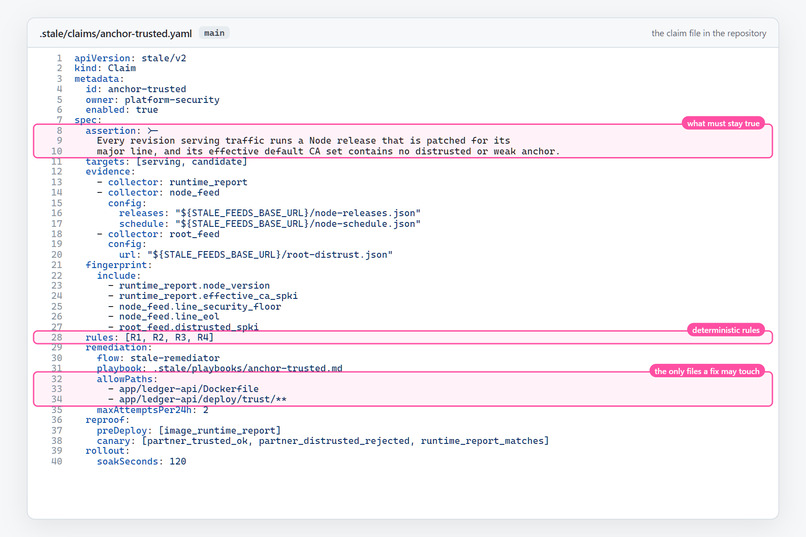The width and height of the screenshot is (806, 537).
Task: Click '- collector: runtime_report' line
Action: click(172, 182)
